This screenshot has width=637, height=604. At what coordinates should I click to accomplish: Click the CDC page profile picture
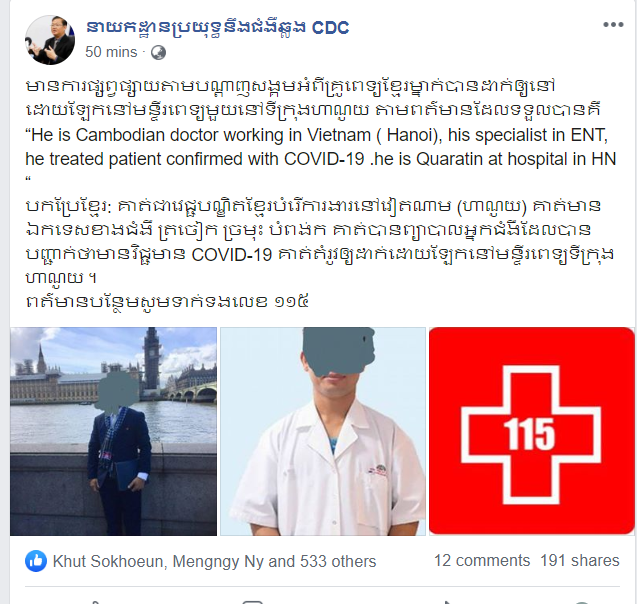pyautogui.click(x=50, y=40)
